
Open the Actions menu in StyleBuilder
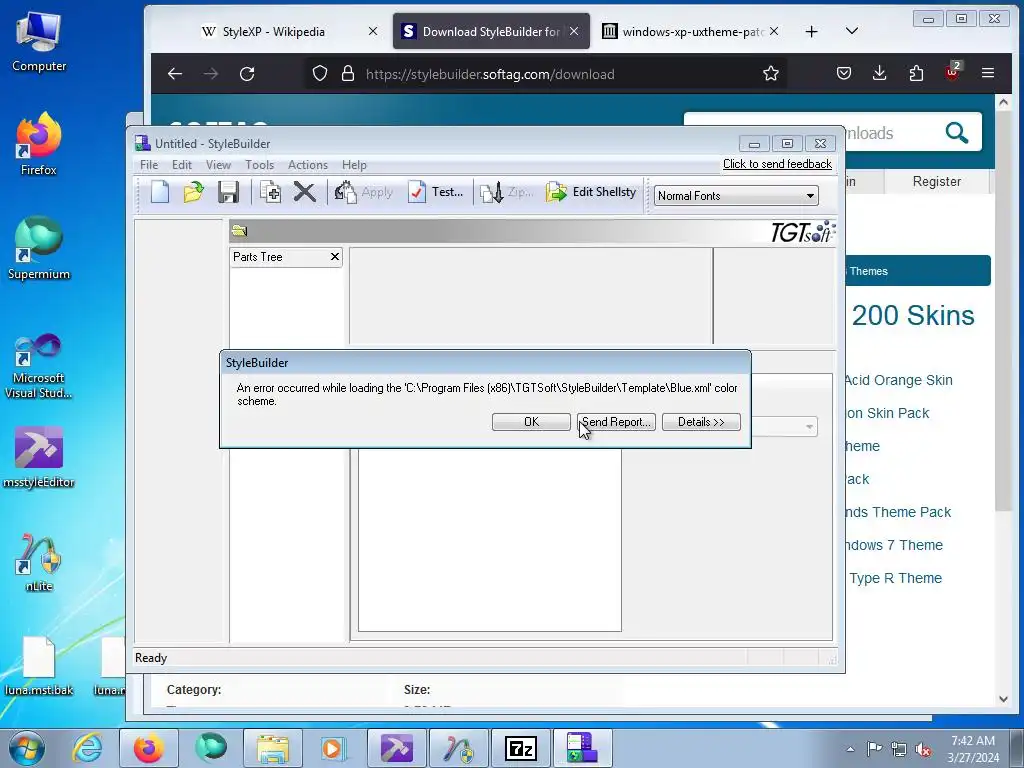[308, 165]
